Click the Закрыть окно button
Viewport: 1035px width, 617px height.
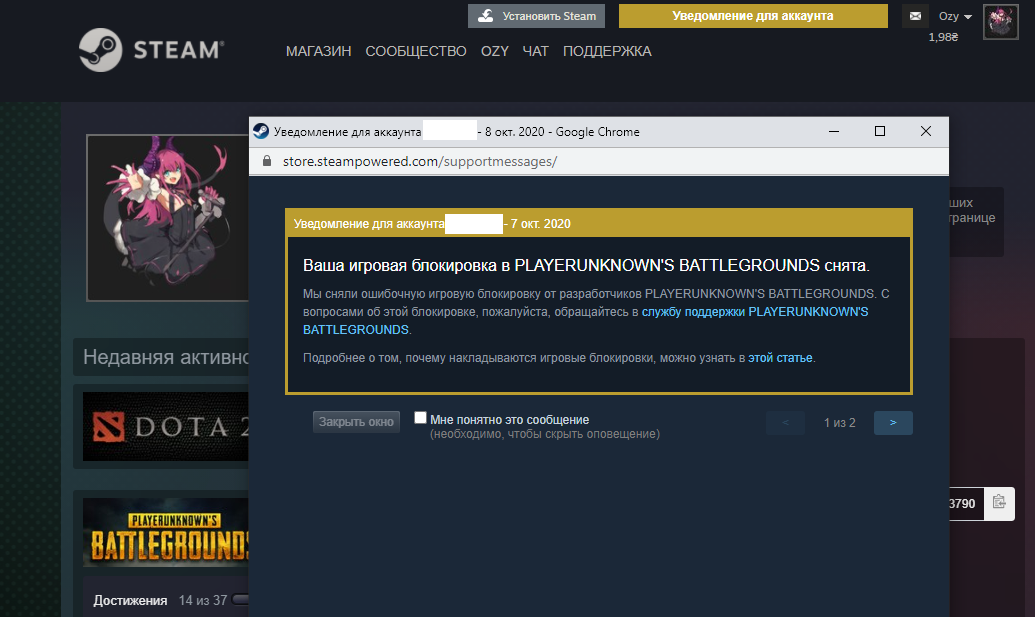tap(356, 422)
